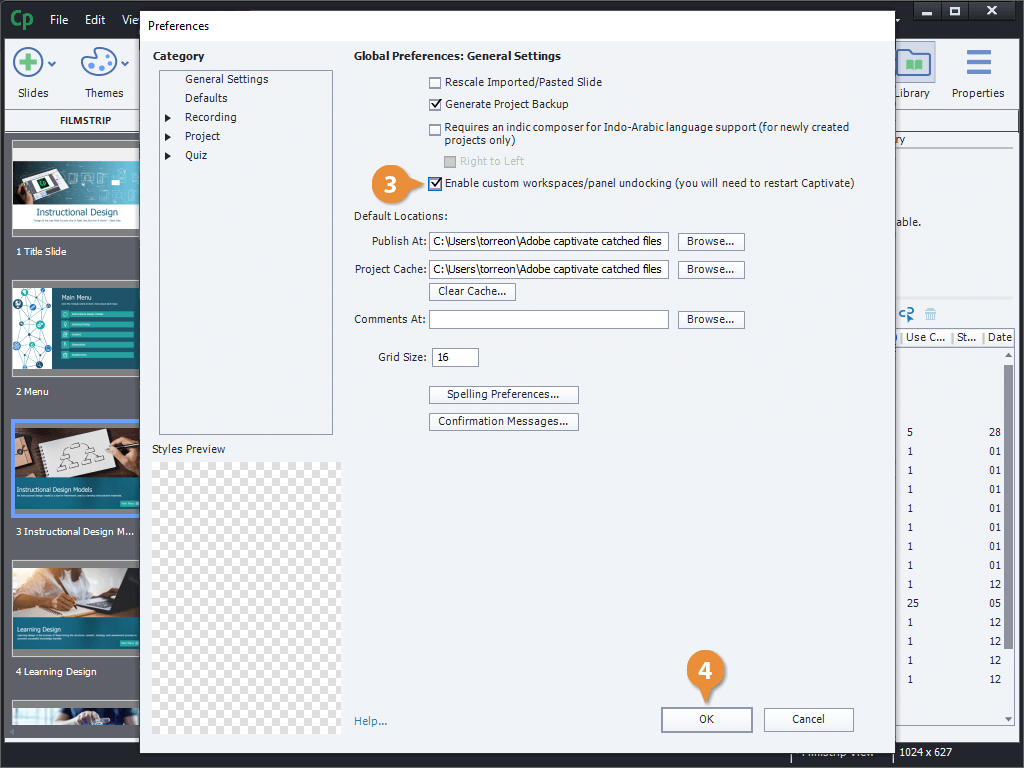The height and width of the screenshot is (768, 1024).
Task: Open Spelling Preferences
Action: tap(504, 394)
